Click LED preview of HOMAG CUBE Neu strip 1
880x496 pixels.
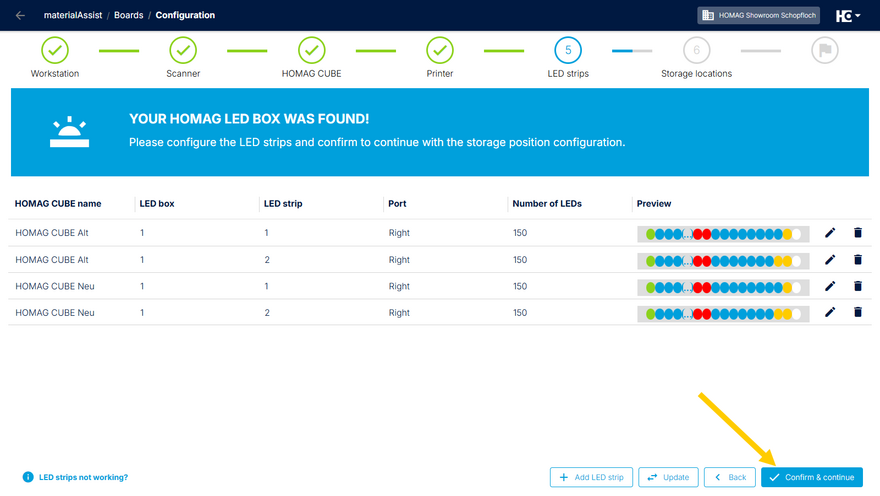[723, 287]
